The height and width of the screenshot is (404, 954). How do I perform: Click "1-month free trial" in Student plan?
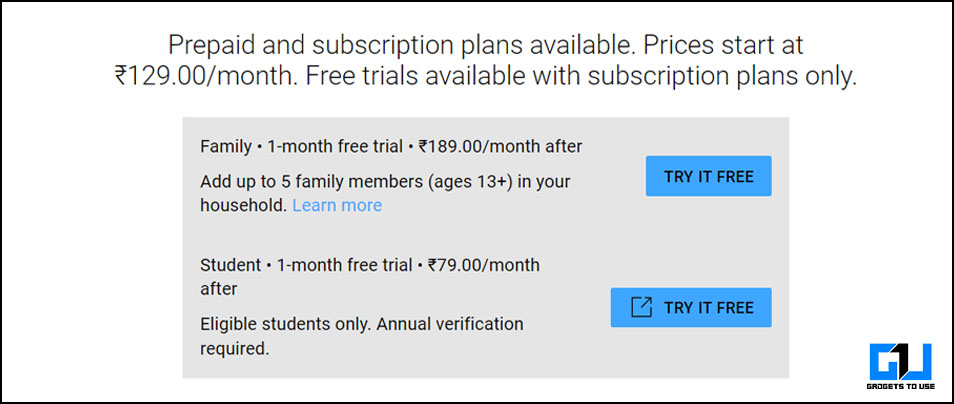click(x=344, y=266)
